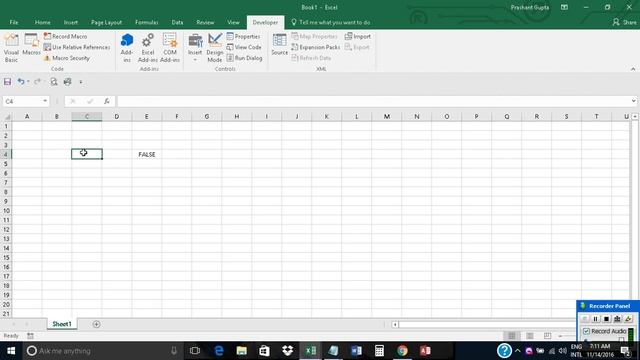Open the XML Source pane
Screen dimensions: 640x360
click(280, 45)
